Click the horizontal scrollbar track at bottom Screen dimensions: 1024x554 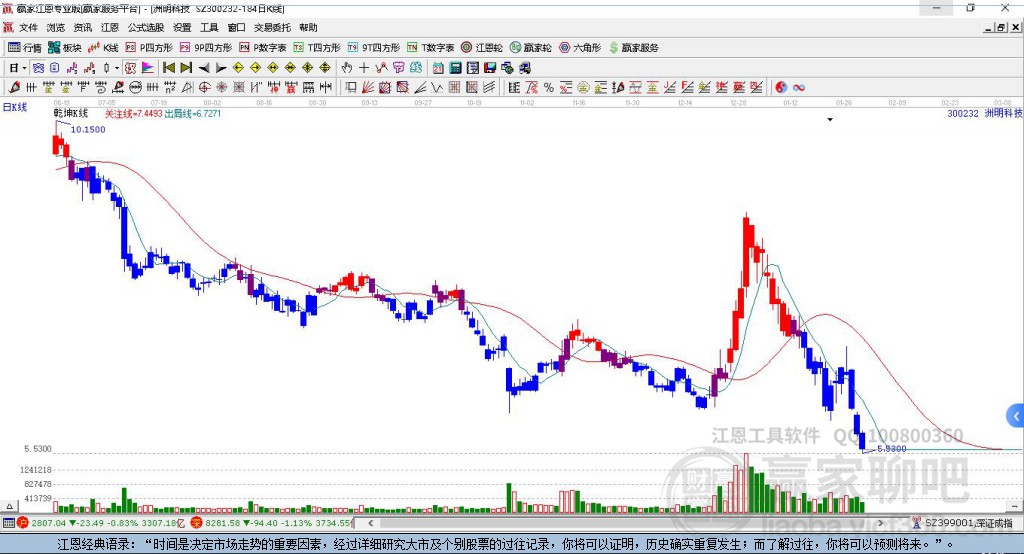coord(625,523)
